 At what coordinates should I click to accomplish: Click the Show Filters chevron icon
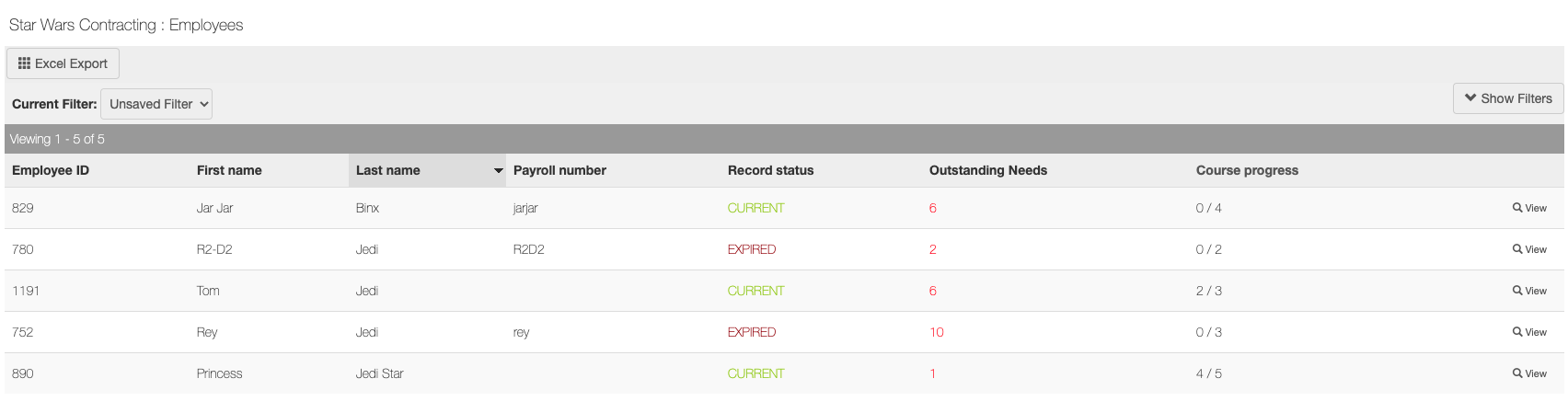click(1470, 98)
